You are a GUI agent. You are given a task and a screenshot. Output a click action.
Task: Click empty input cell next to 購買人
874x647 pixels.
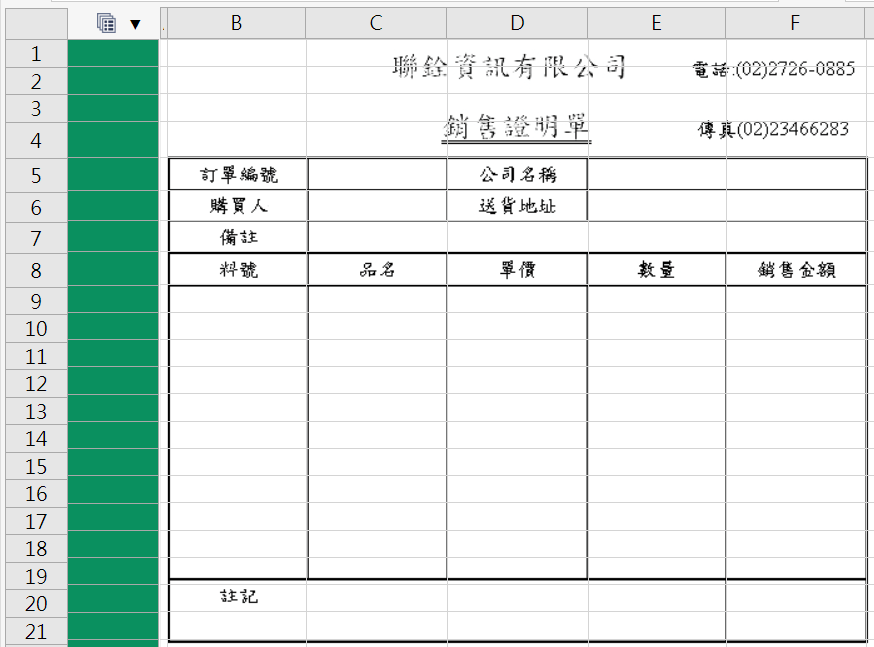377,206
